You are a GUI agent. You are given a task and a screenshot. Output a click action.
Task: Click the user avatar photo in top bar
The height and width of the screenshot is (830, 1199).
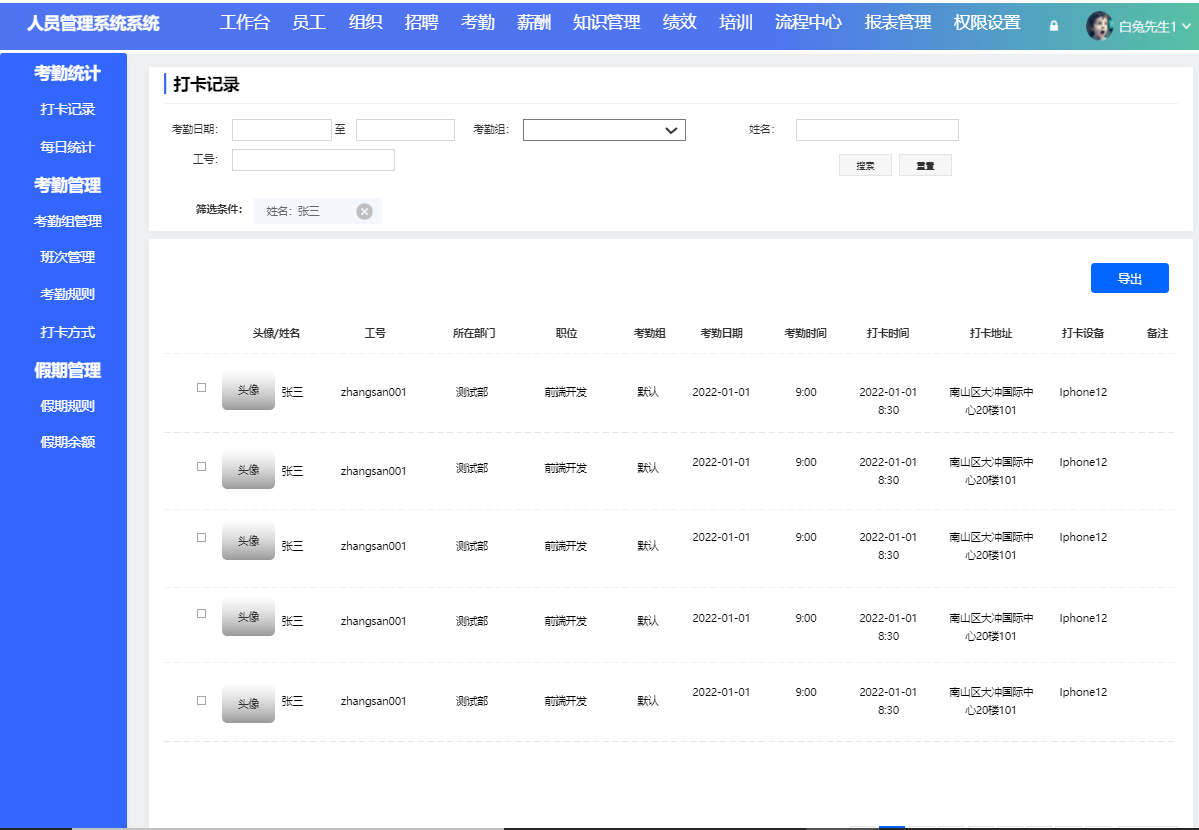[x=1100, y=27]
